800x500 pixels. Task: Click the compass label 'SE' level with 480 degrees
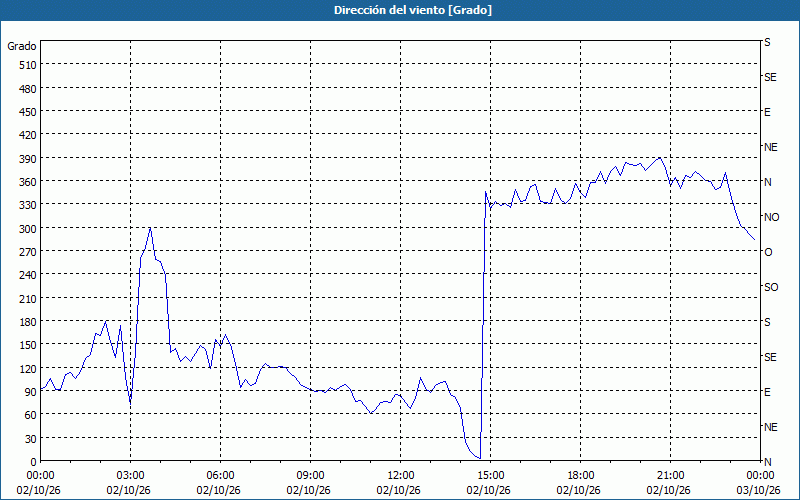770,78
